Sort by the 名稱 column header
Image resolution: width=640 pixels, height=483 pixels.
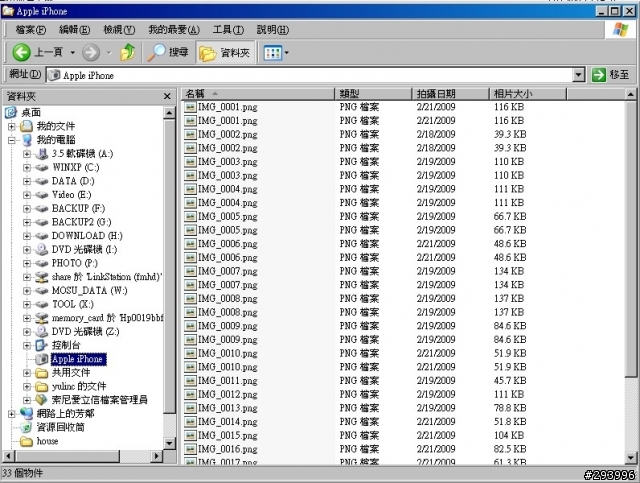pyautogui.click(x=258, y=94)
